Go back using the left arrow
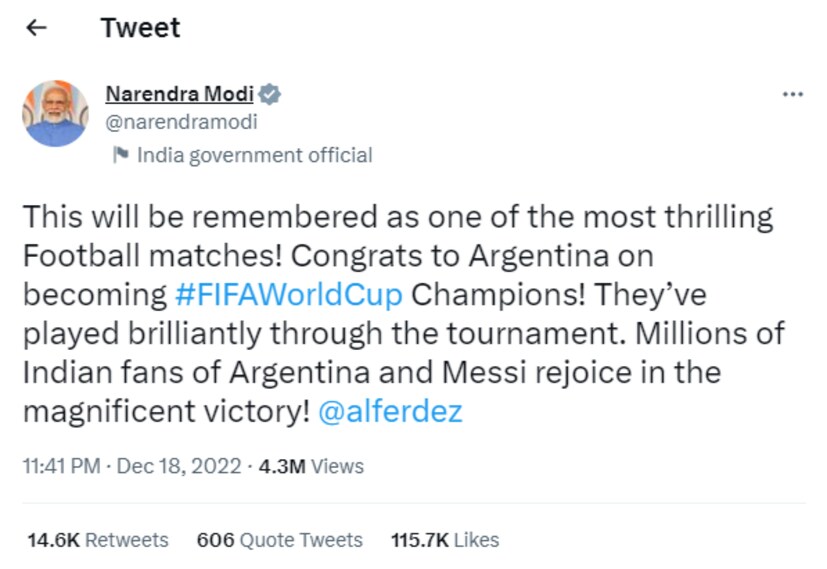Image resolution: width=827 pixels, height=569 pixels. click(36, 28)
